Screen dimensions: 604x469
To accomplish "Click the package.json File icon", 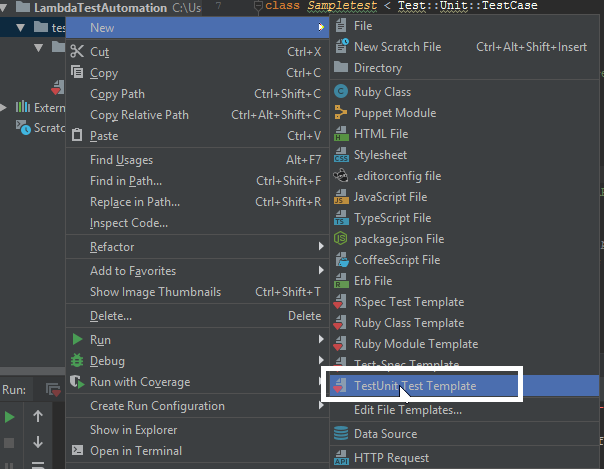I will pyautogui.click(x=341, y=239).
